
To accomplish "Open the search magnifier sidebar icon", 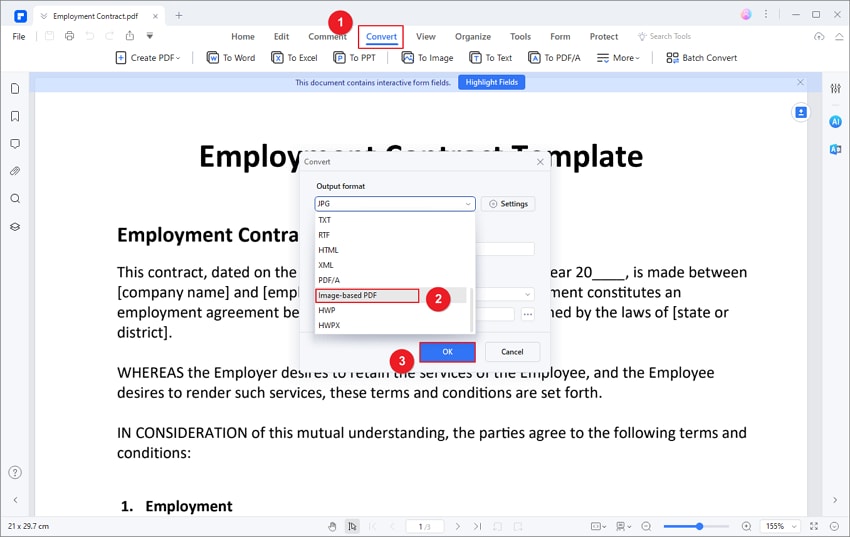I will (x=15, y=199).
